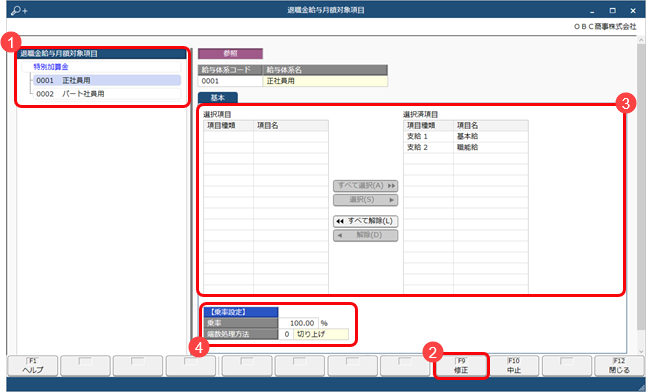Select 0002 パート社員用 in the tree

(x=108, y=94)
